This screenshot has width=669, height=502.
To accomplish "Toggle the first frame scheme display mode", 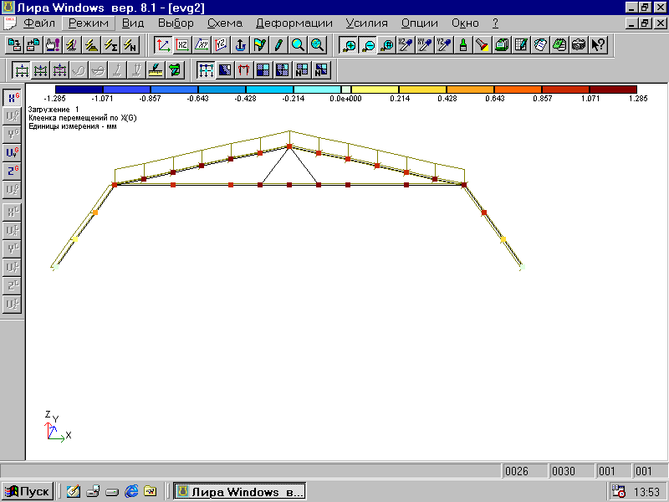I will coord(21,70).
